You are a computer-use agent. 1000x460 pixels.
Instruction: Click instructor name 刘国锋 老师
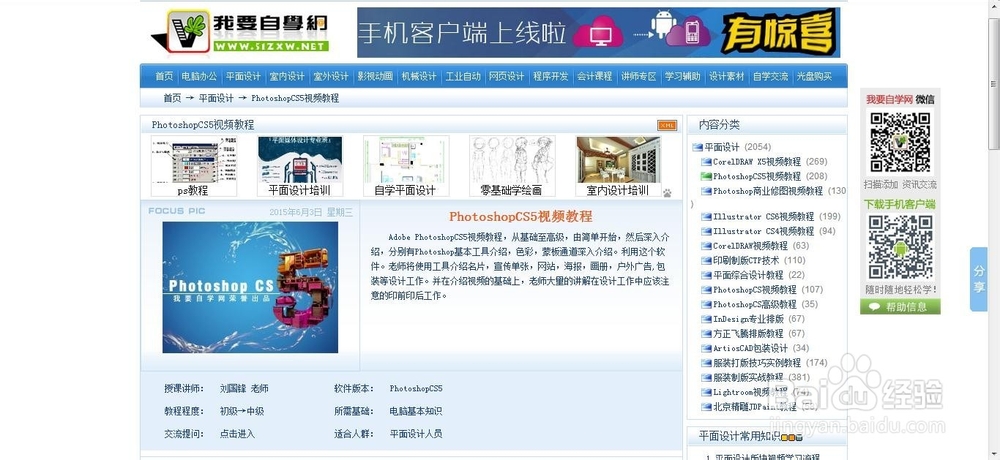(x=244, y=389)
